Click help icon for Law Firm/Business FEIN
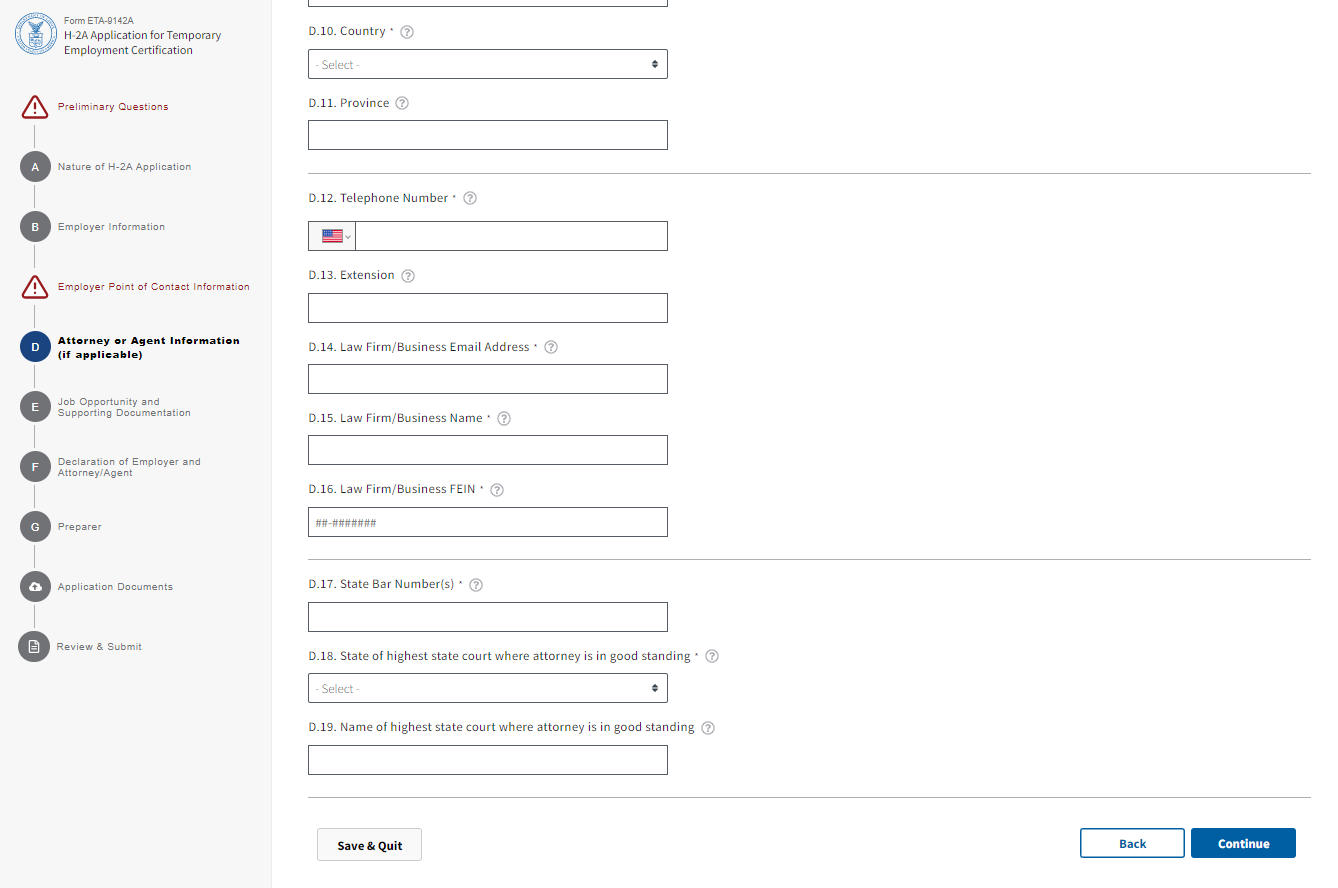 point(497,490)
